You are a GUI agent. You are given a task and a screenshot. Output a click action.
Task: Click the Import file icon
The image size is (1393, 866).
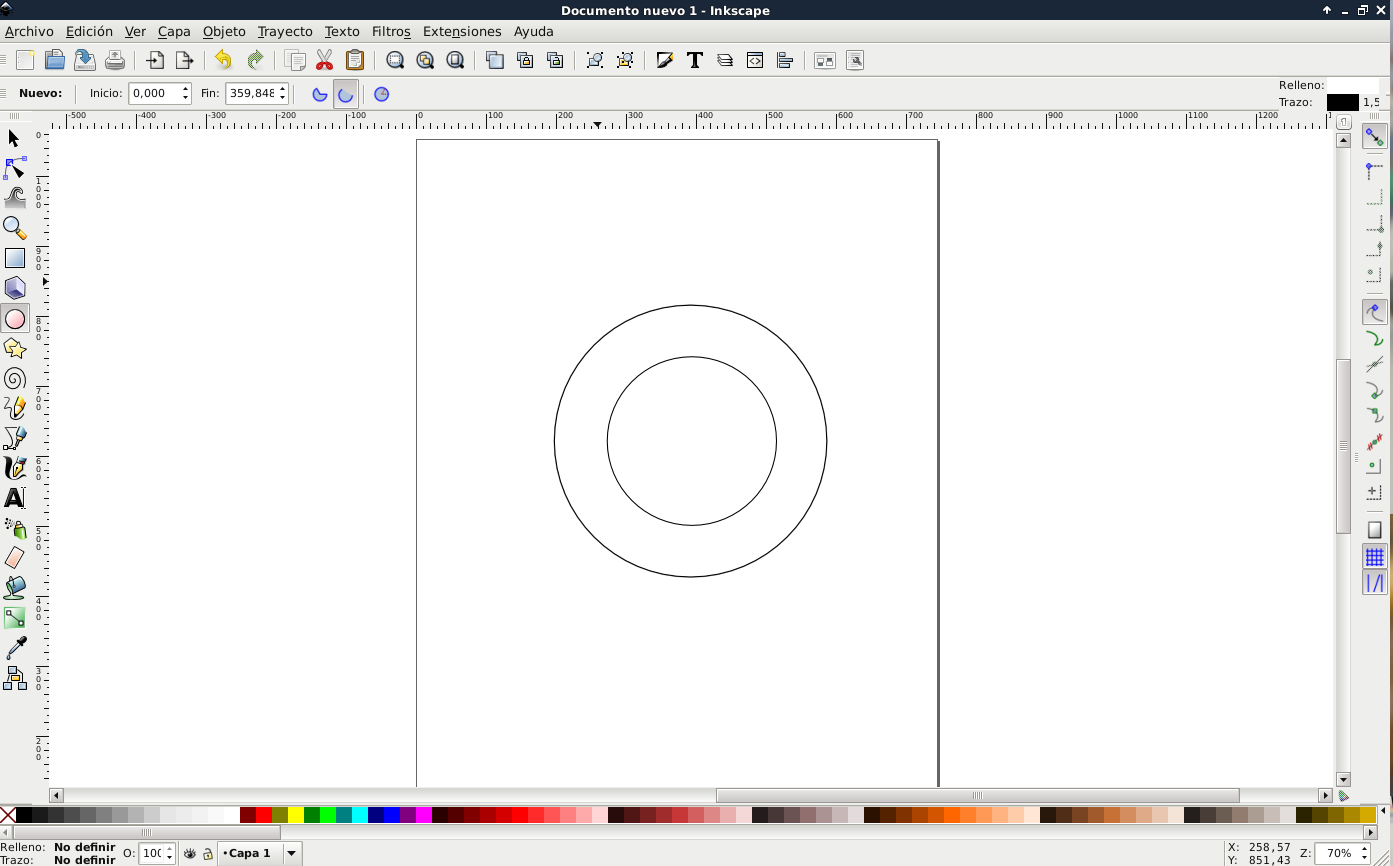[155, 60]
